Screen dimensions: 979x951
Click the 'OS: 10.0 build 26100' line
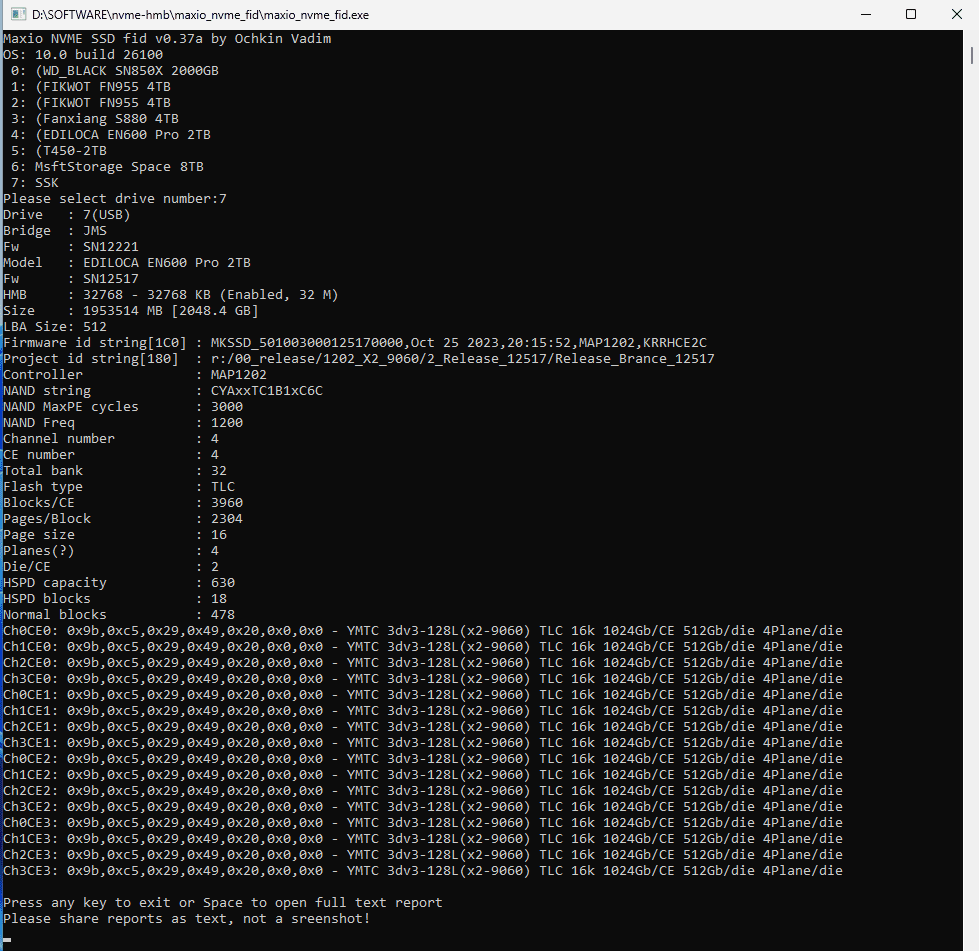[83, 55]
